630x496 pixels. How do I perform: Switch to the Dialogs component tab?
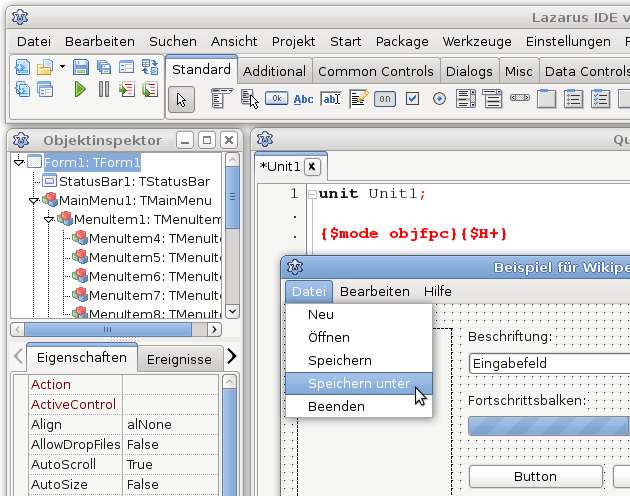(469, 72)
